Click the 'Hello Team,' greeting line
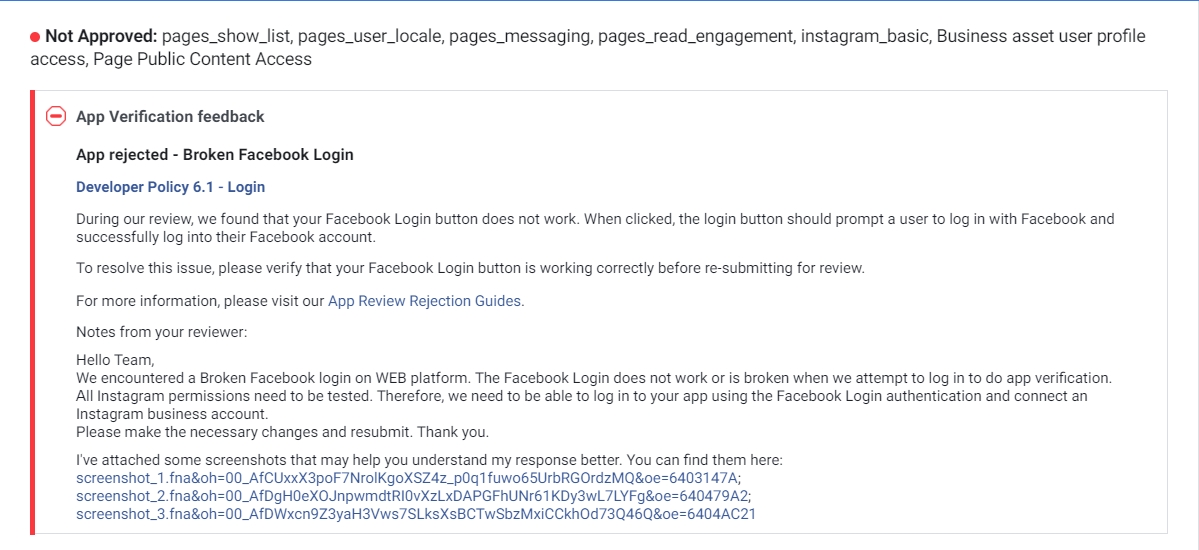This screenshot has height=550, width=1199. (116, 360)
